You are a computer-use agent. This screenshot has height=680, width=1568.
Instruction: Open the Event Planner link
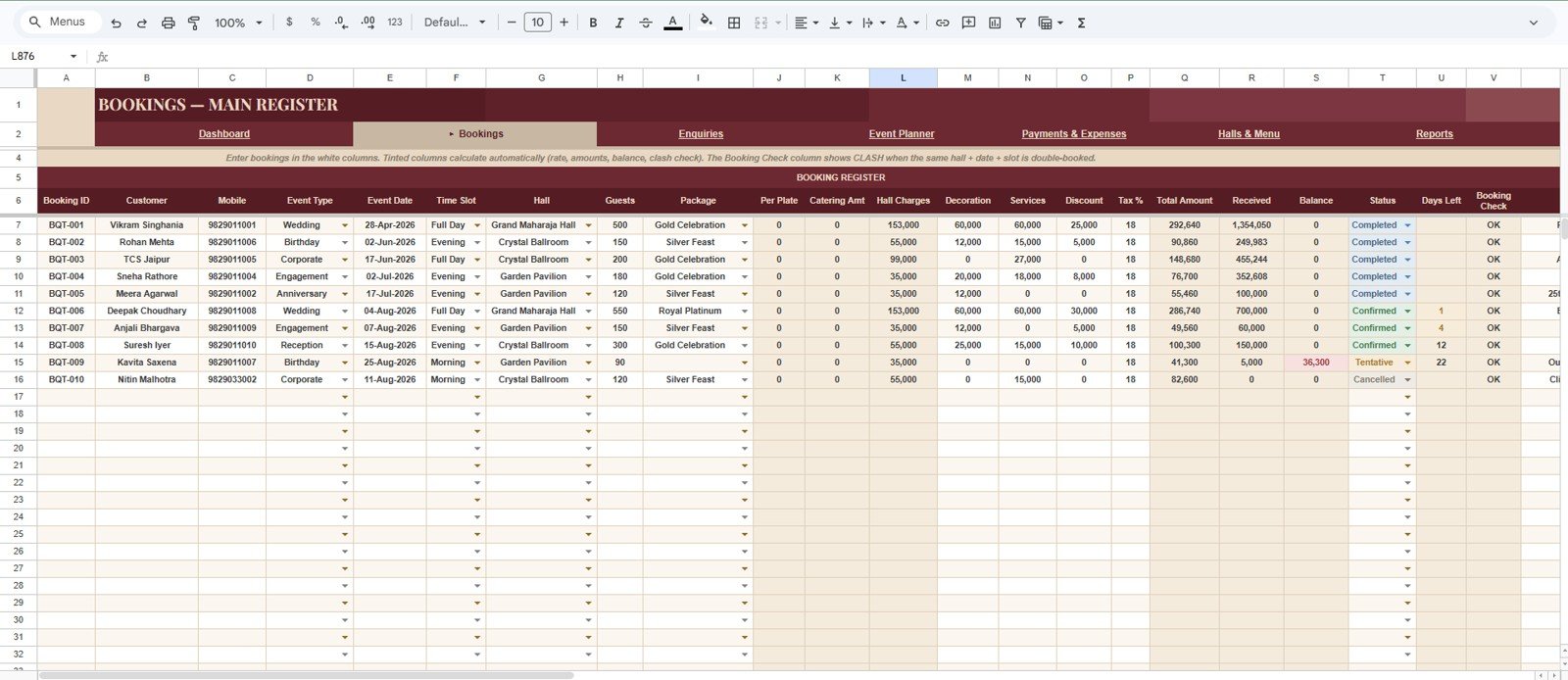point(902,134)
